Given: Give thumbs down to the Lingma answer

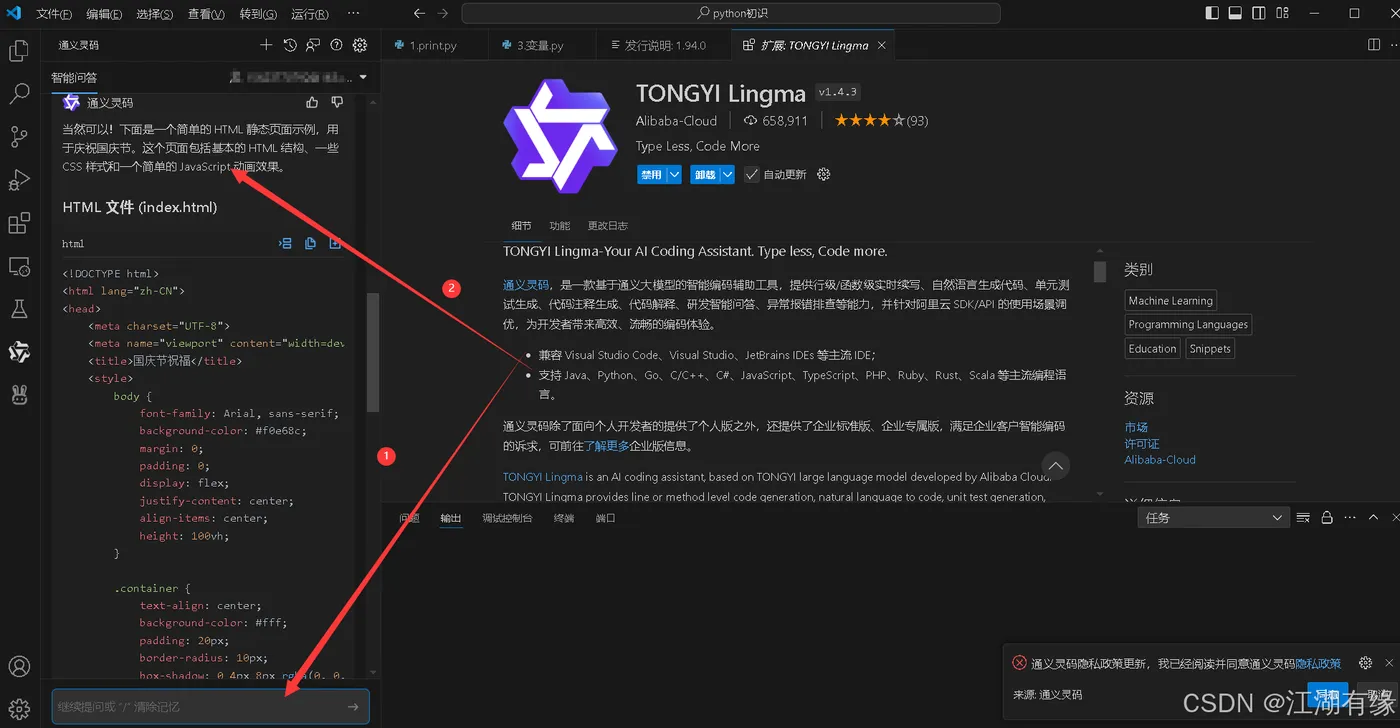Looking at the screenshot, I should click(337, 103).
